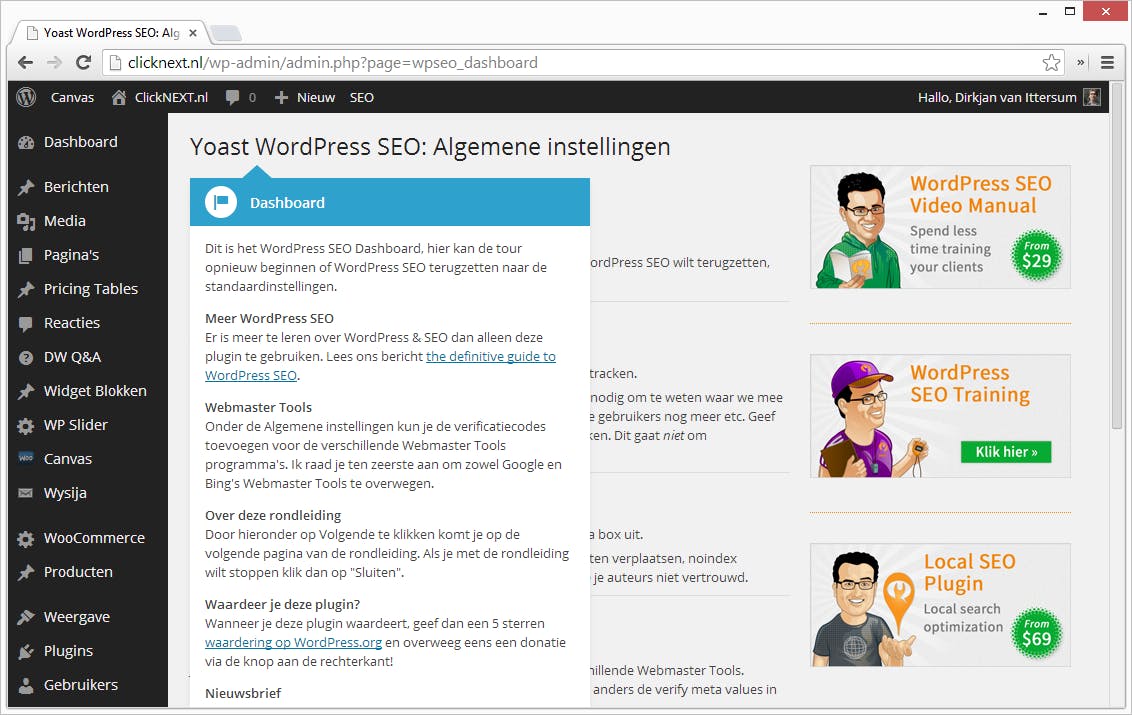Image resolution: width=1132 pixels, height=715 pixels.
Task: Click the Widget Blokken pin icon
Action: tap(26, 391)
